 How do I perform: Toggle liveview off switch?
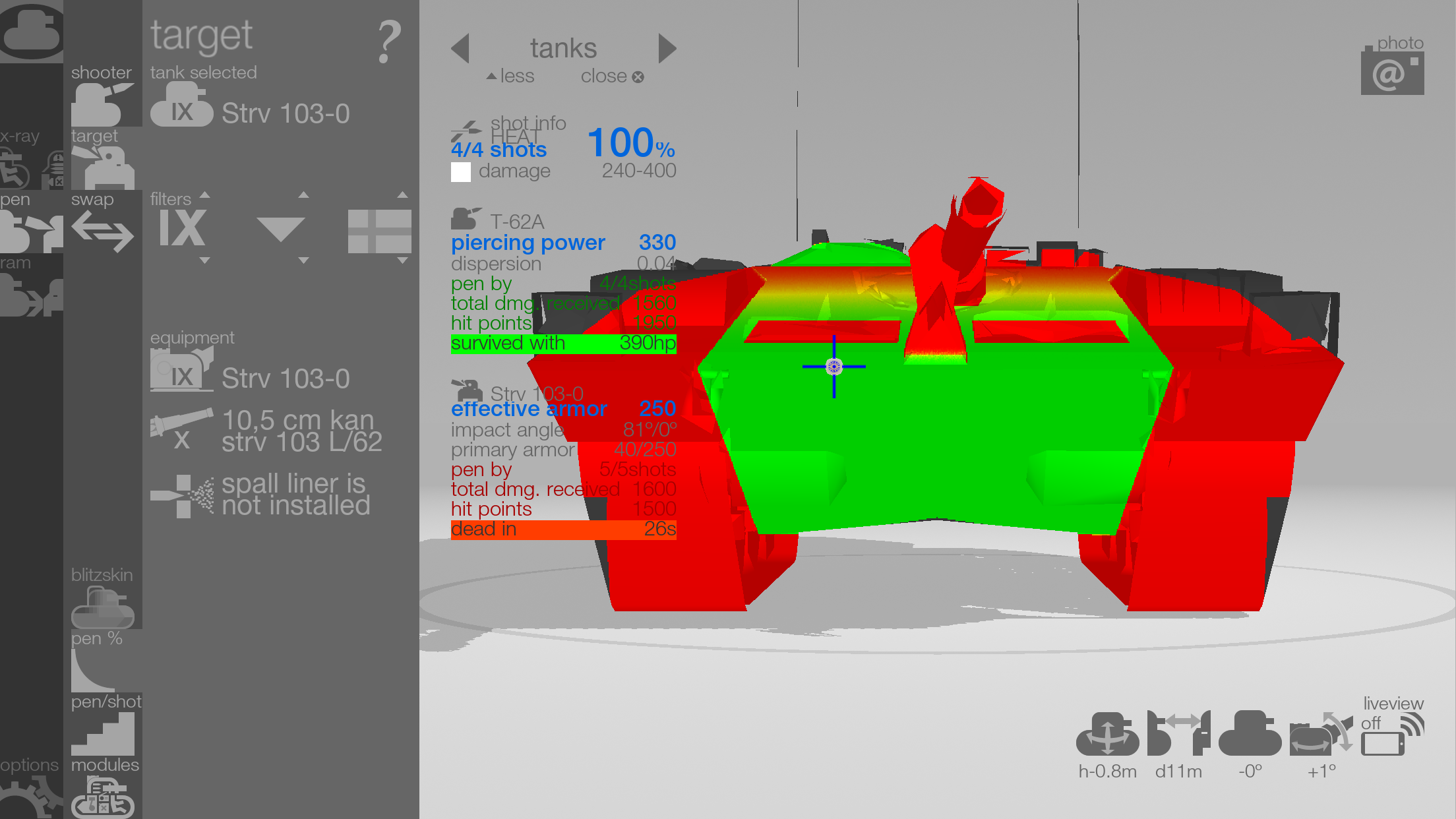(1392, 735)
